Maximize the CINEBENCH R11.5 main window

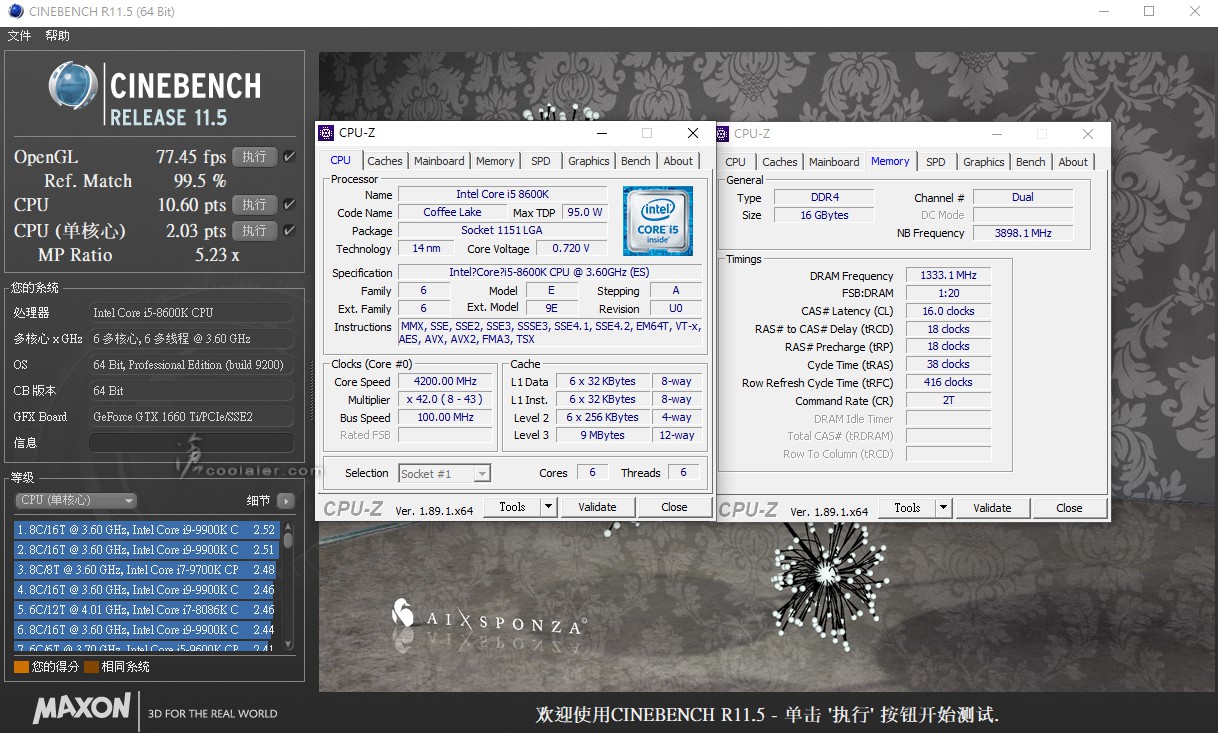coord(1149,12)
